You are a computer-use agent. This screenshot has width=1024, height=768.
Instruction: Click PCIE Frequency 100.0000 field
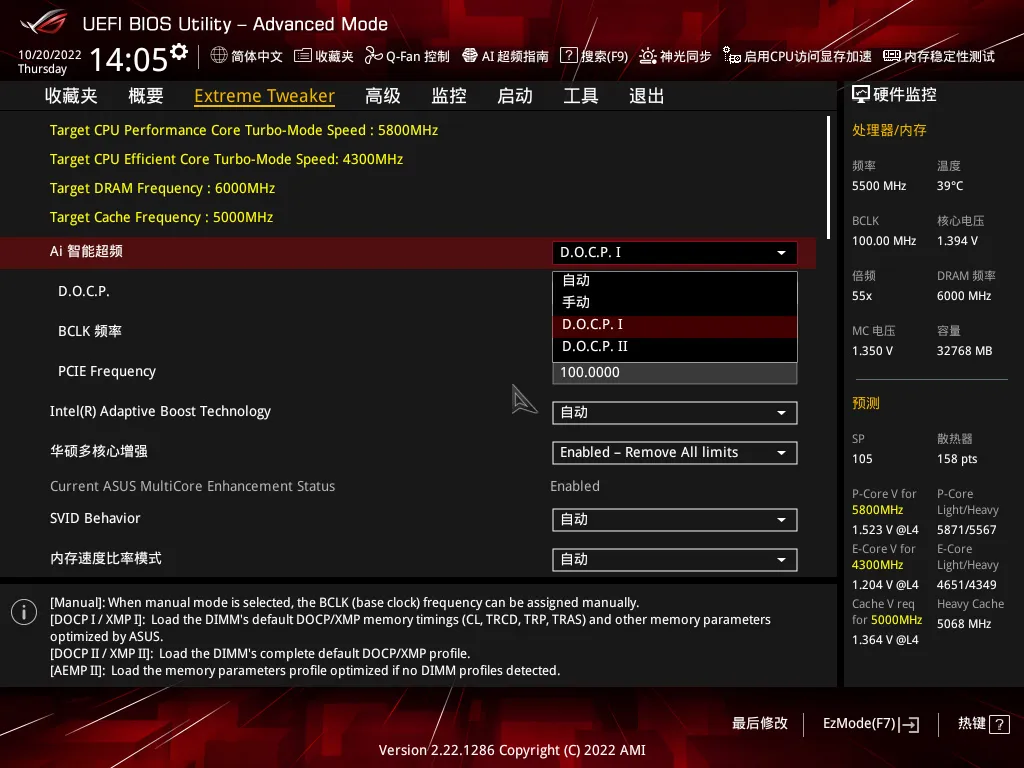coord(675,373)
